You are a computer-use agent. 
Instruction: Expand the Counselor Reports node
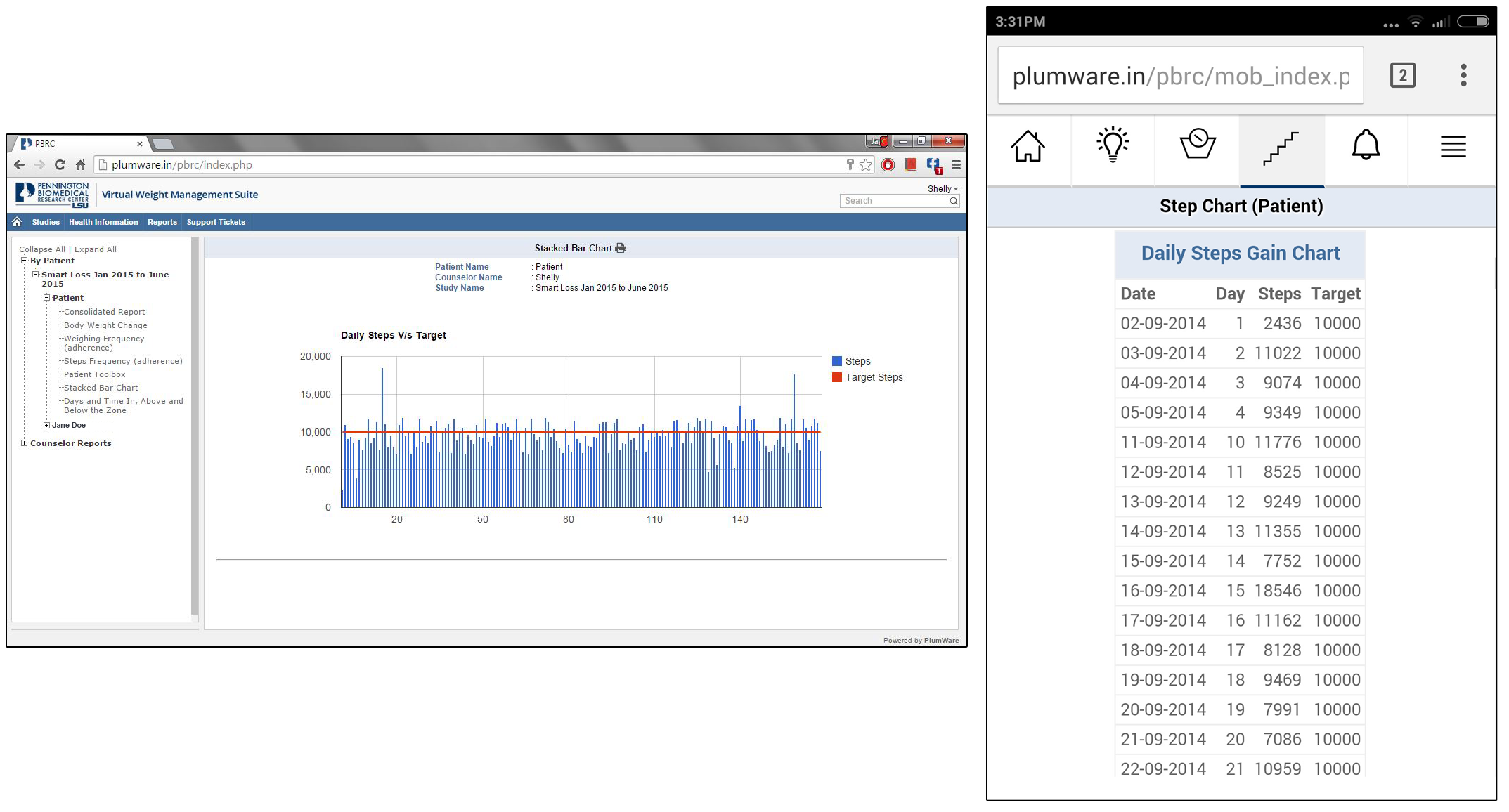pyautogui.click(x=24, y=443)
